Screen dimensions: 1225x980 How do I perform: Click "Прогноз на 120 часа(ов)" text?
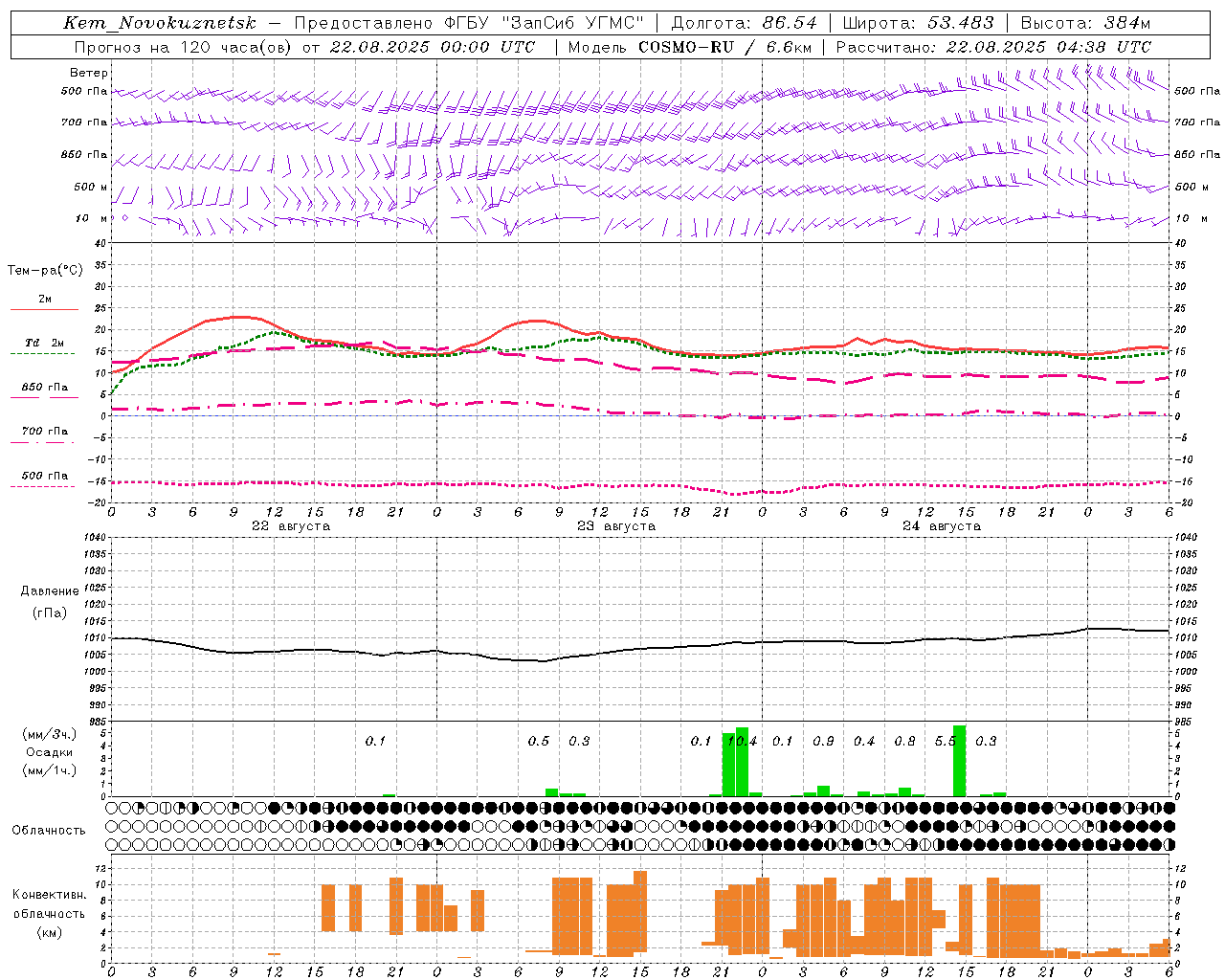(182, 47)
